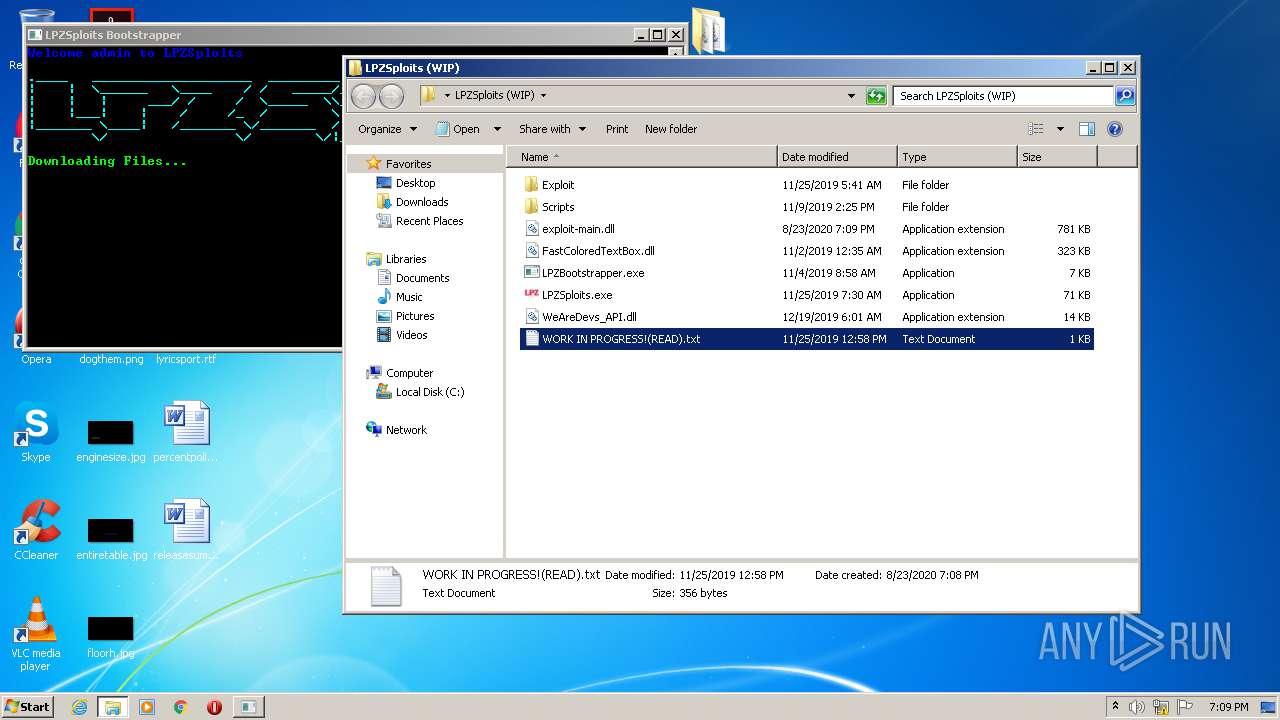Screen dimensions: 1280x720
Task: Sort files by Date modified column
Action: [837, 157]
